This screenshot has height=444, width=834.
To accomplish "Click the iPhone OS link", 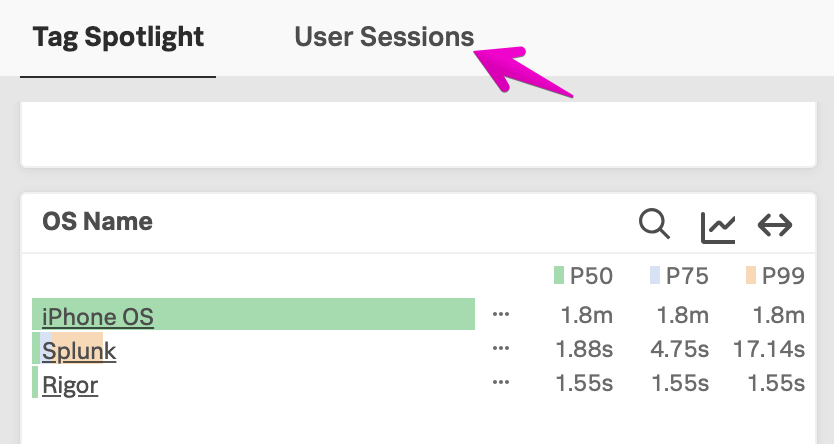I will coord(98,317).
